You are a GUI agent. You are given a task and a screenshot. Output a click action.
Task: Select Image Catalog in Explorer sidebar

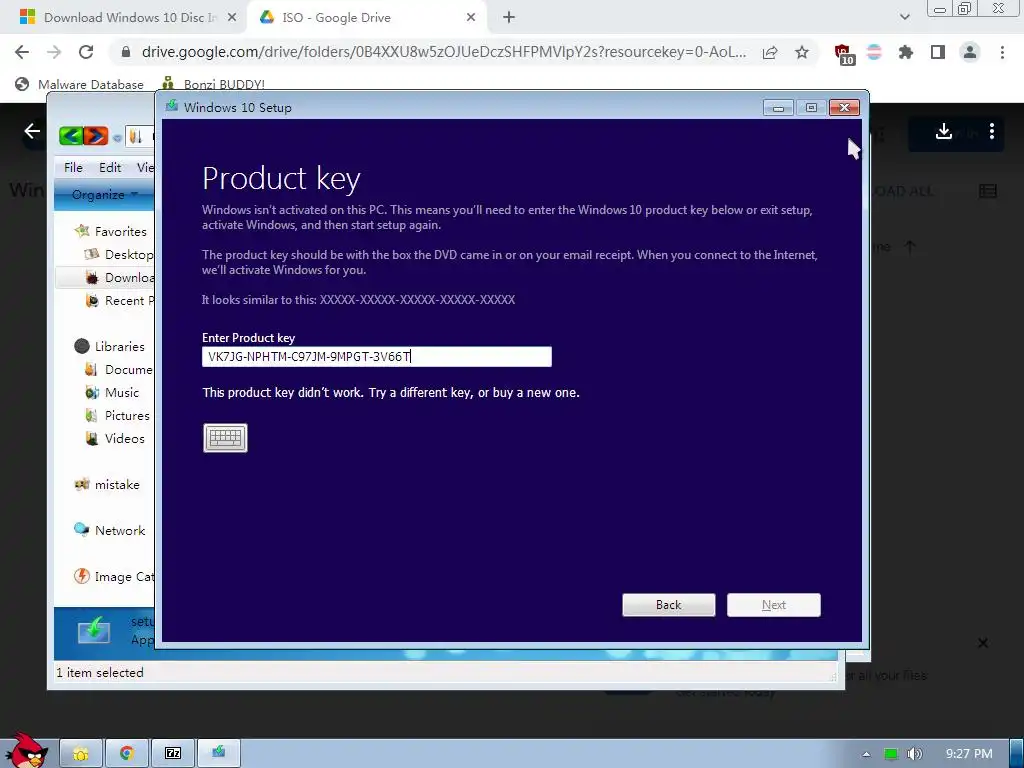pos(114,577)
